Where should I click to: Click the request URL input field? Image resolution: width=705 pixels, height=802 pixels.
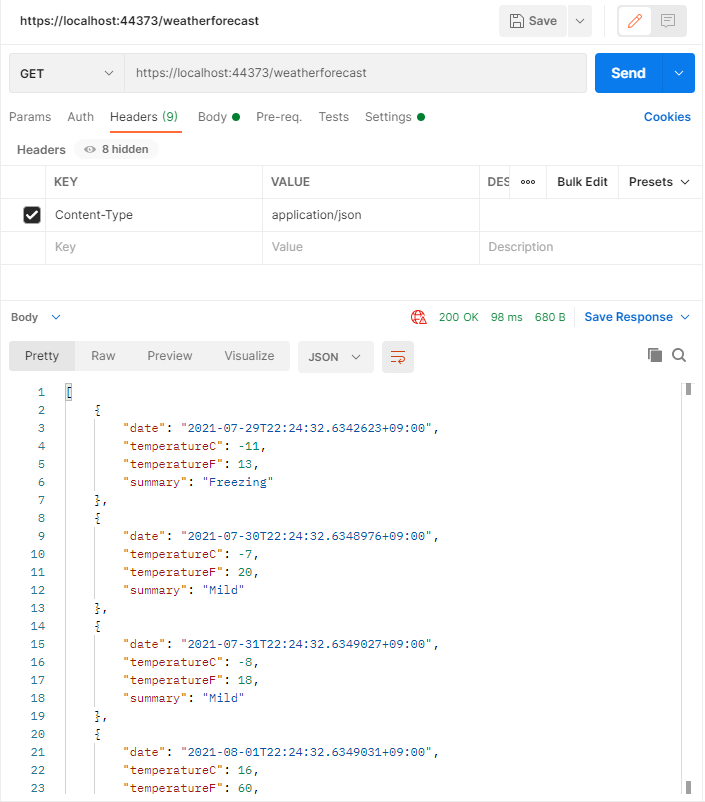[x=356, y=73]
